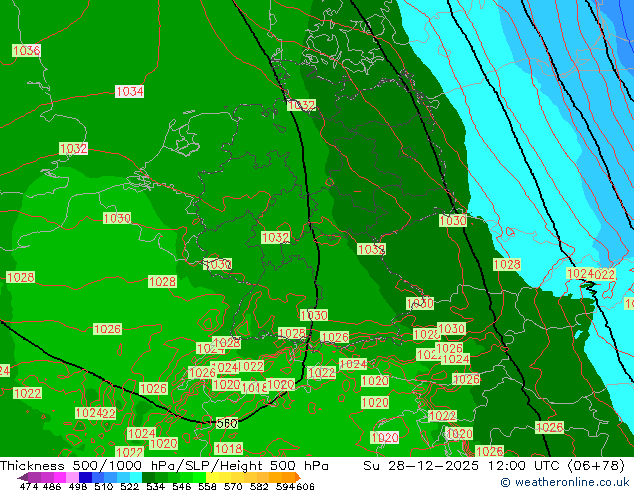Pick the bright magenta legend swatch

click(x=60, y=477)
